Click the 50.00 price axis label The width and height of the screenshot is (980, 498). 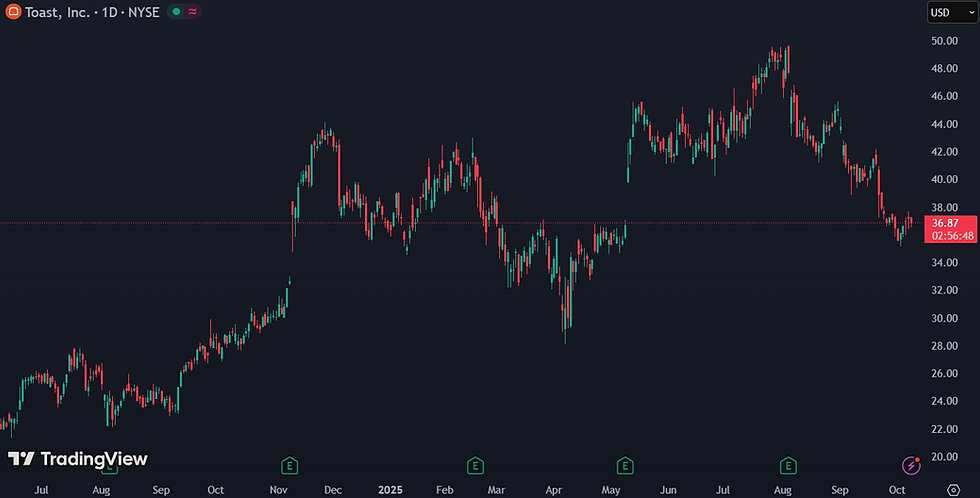pos(944,41)
